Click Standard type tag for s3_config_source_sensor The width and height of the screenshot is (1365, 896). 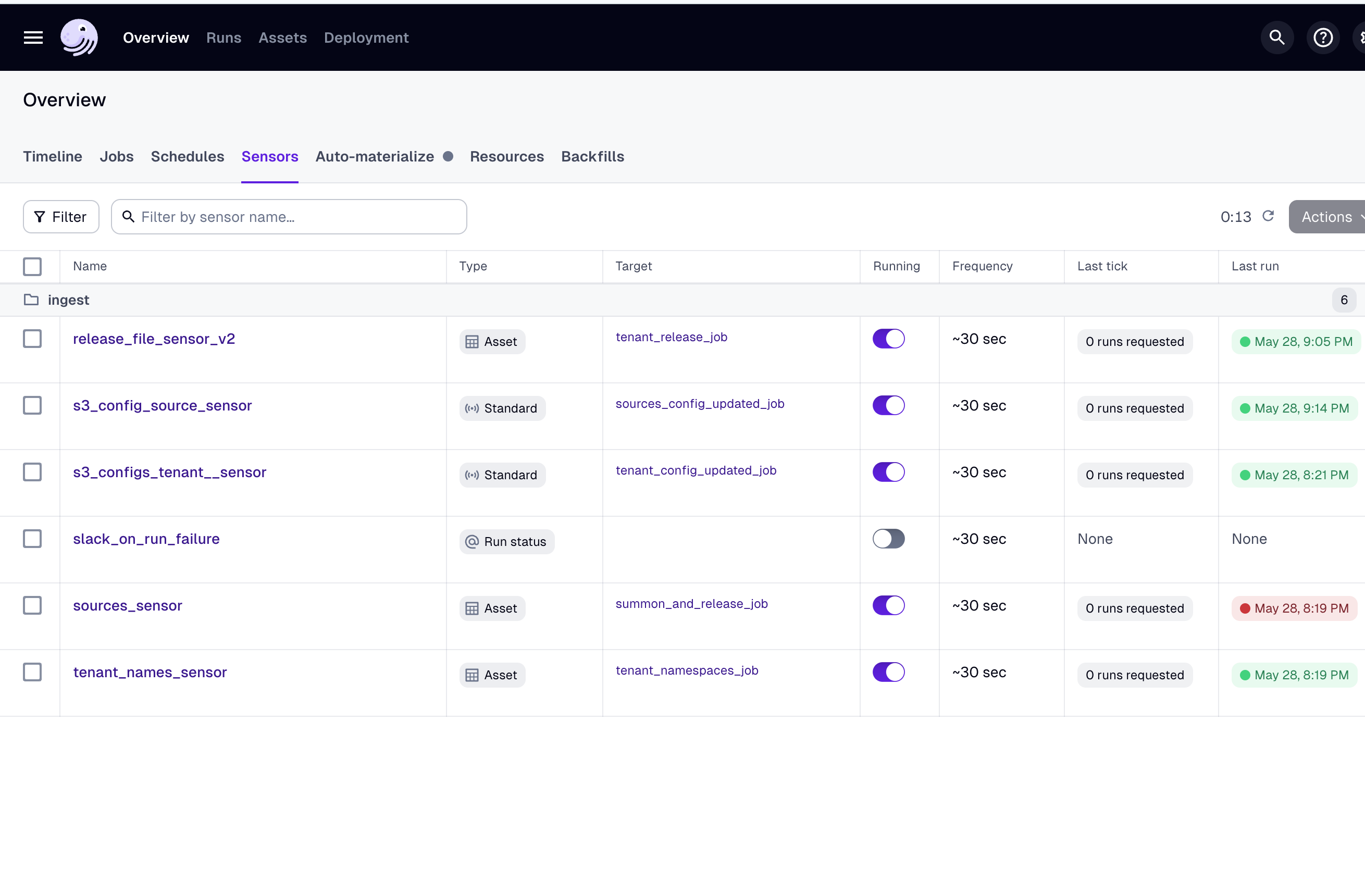pyautogui.click(x=502, y=408)
